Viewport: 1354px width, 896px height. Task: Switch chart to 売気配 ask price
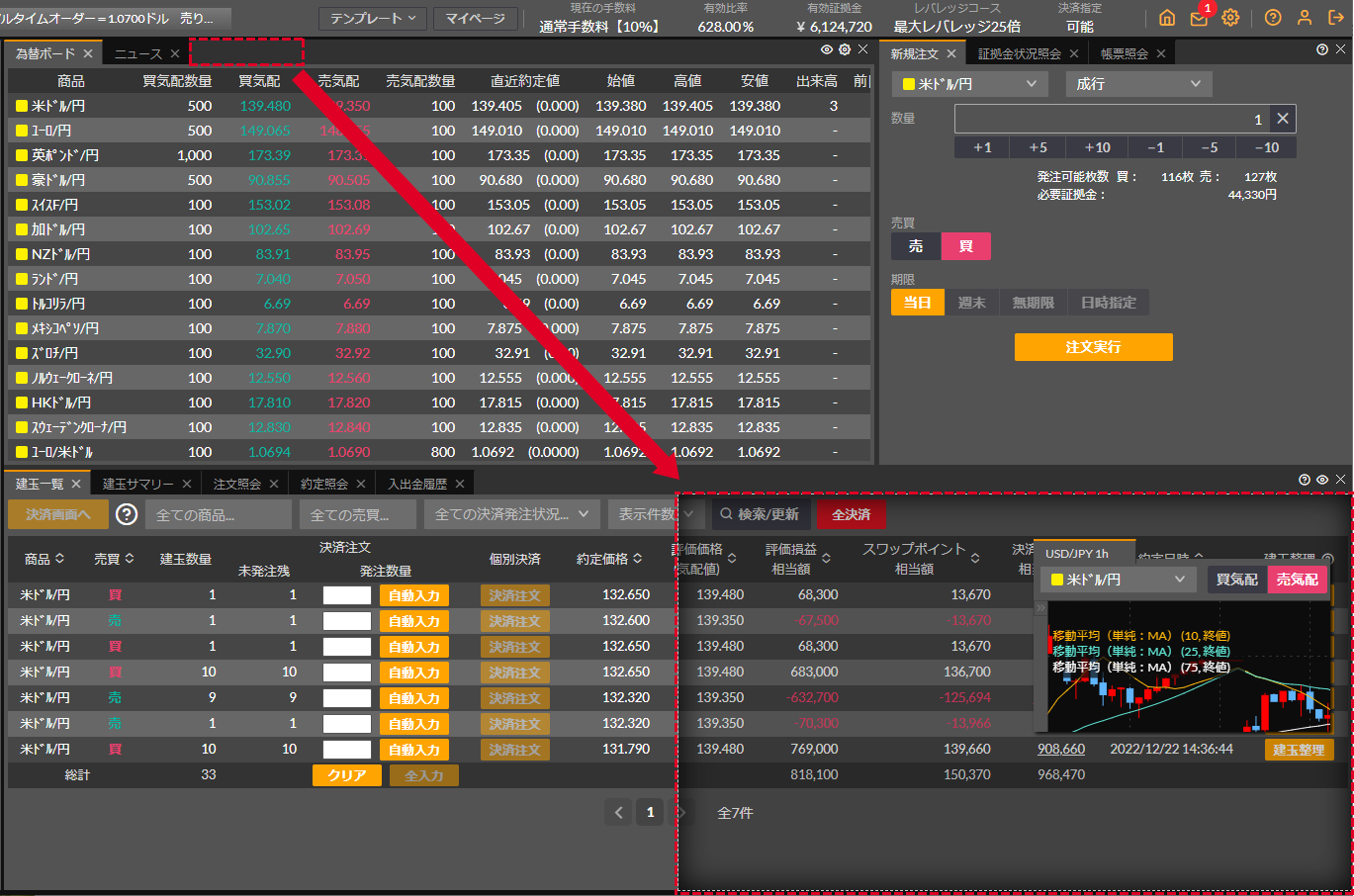tap(1297, 580)
